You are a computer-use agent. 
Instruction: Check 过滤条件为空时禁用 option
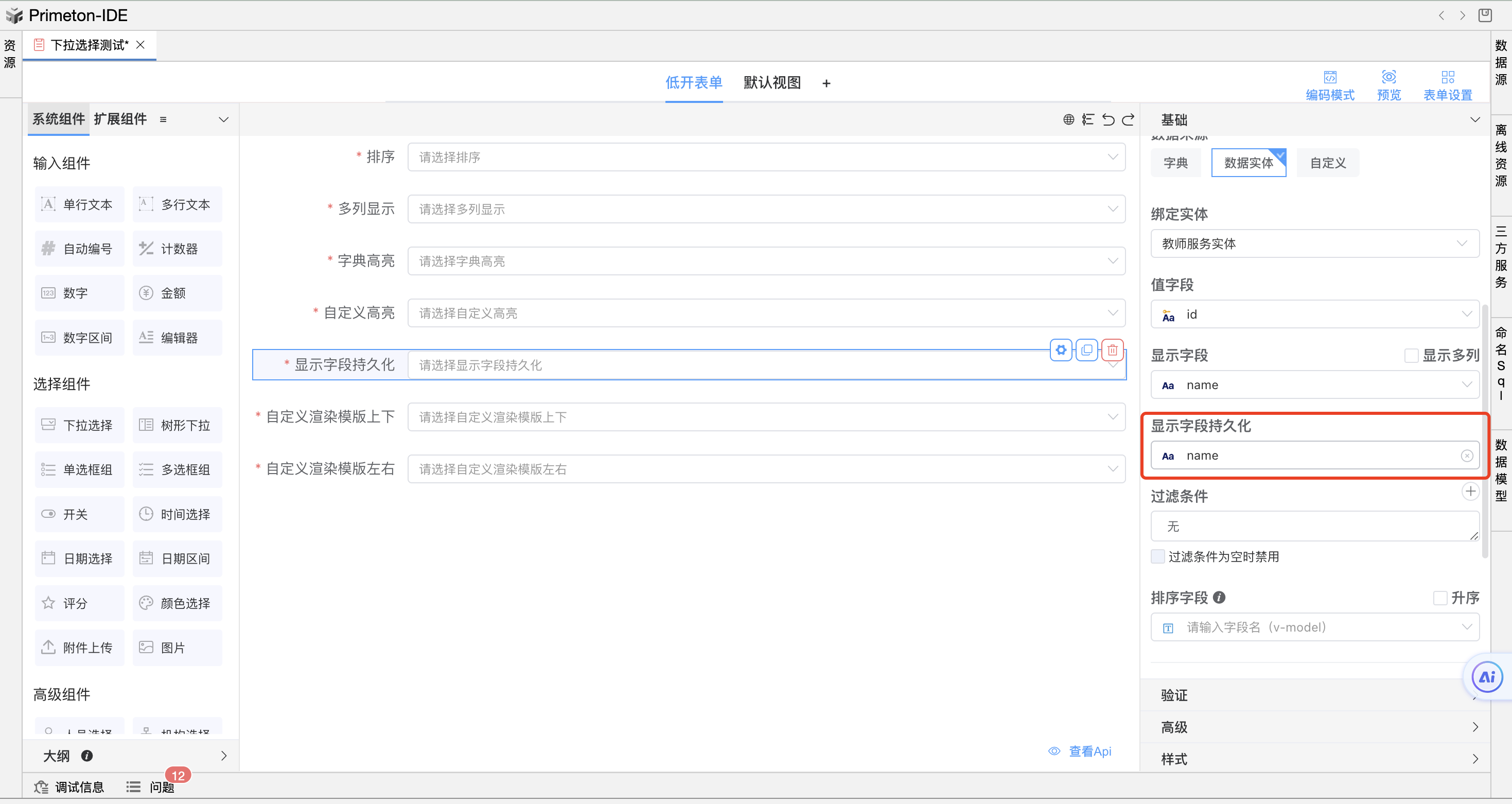point(1158,556)
